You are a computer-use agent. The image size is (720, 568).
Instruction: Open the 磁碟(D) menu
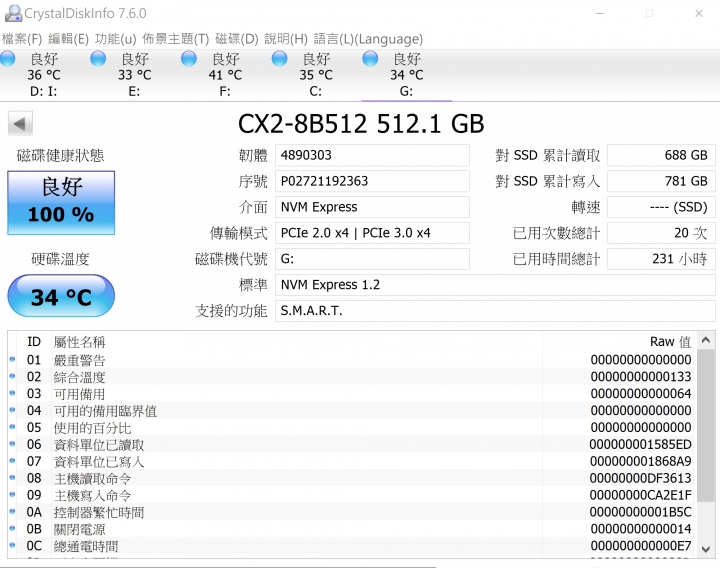pyautogui.click(x=236, y=39)
